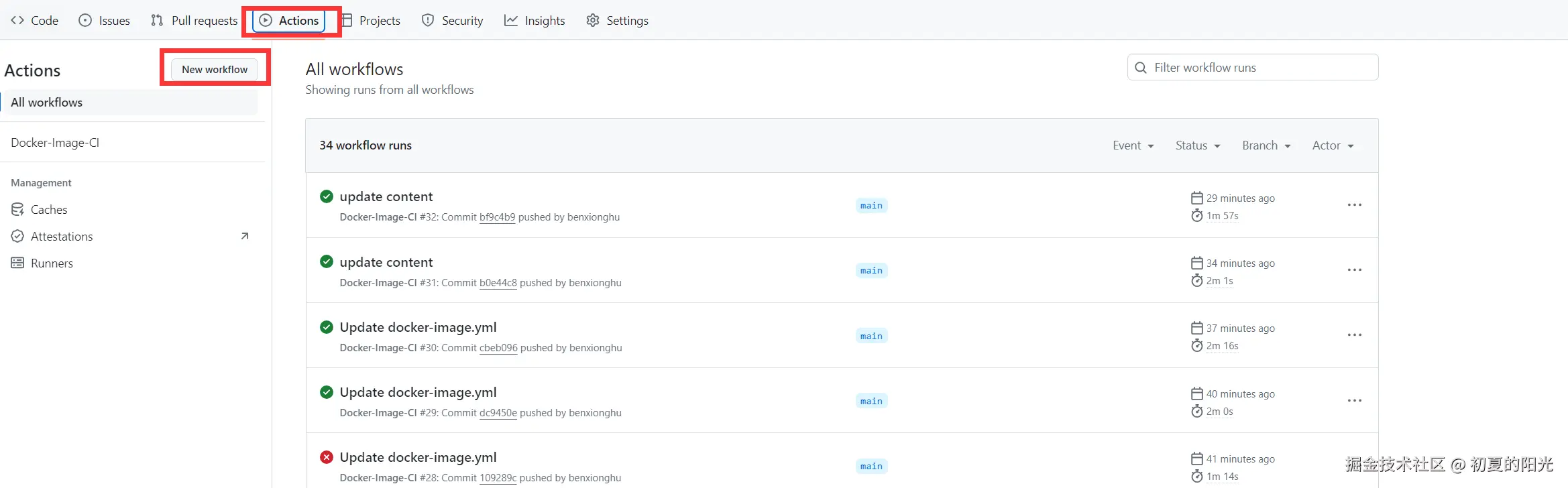This screenshot has width=1568, height=488.
Task: Open the Actor filter dropdown
Action: tap(1333, 145)
